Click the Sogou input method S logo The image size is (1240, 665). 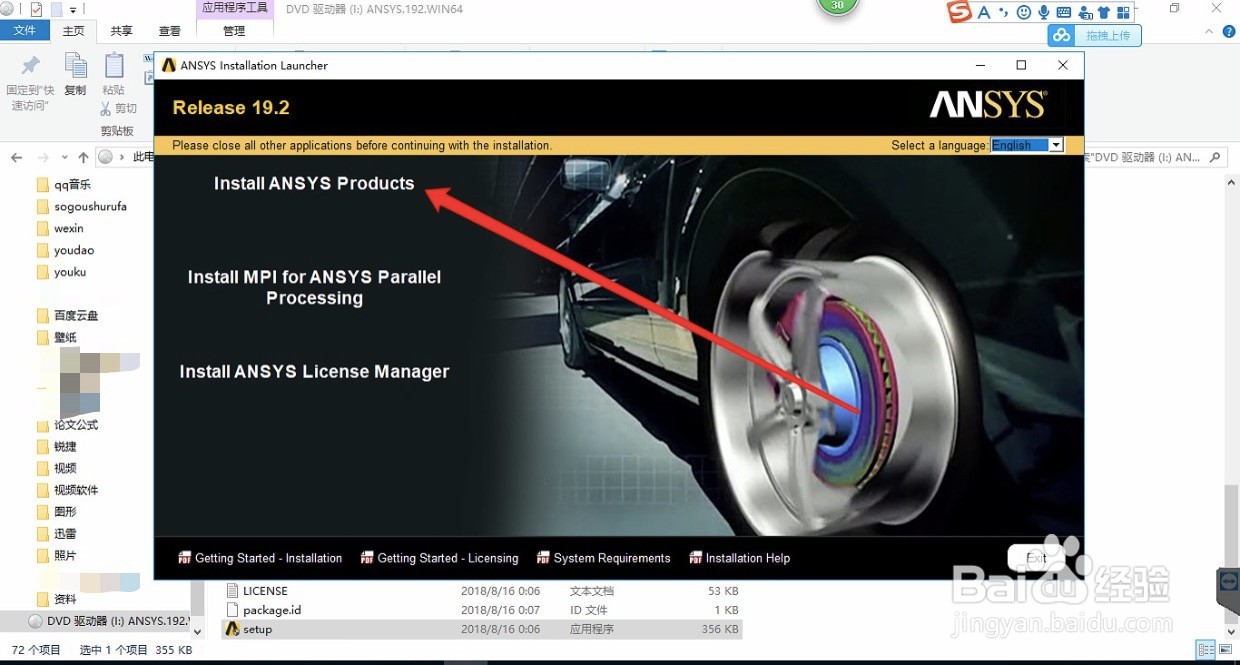(960, 12)
